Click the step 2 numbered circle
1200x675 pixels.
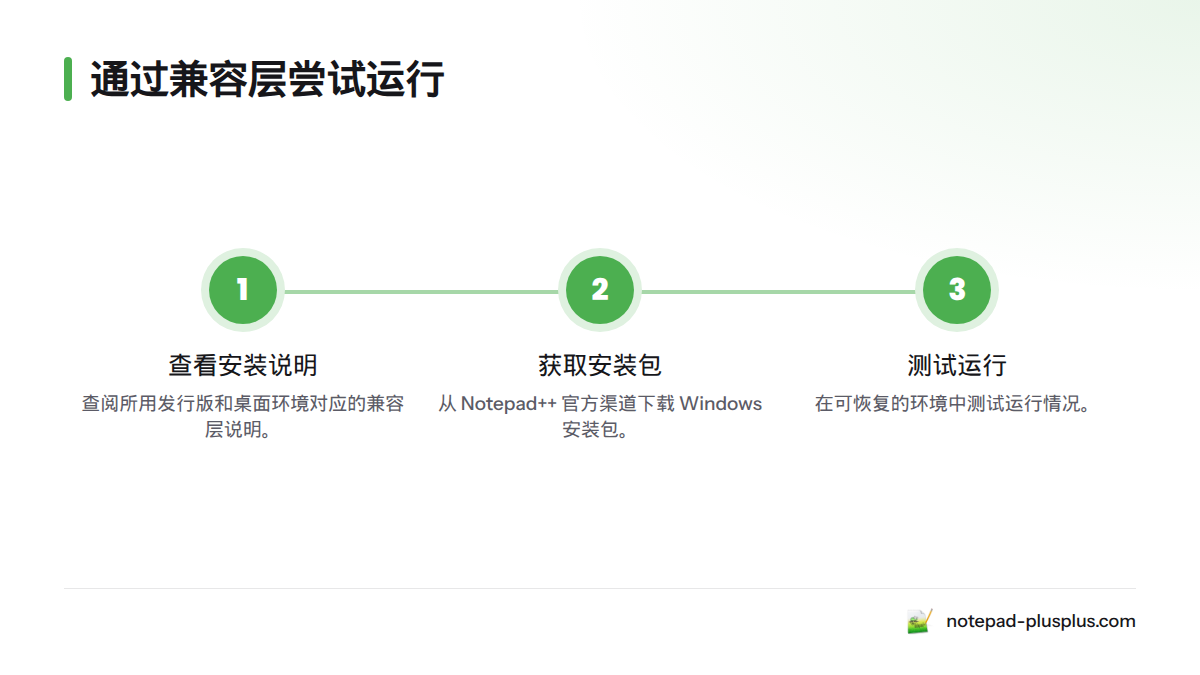pos(600,290)
